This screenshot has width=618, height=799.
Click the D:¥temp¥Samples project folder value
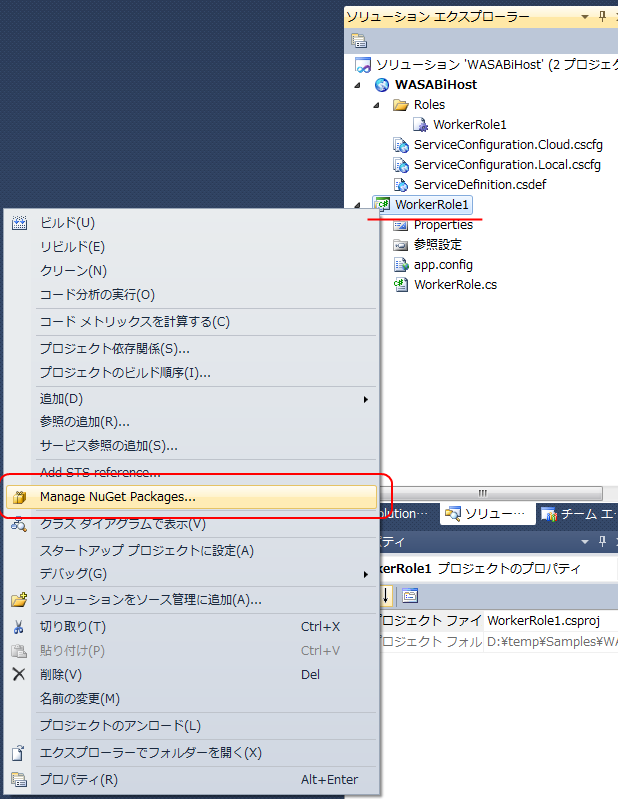(x=551, y=642)
